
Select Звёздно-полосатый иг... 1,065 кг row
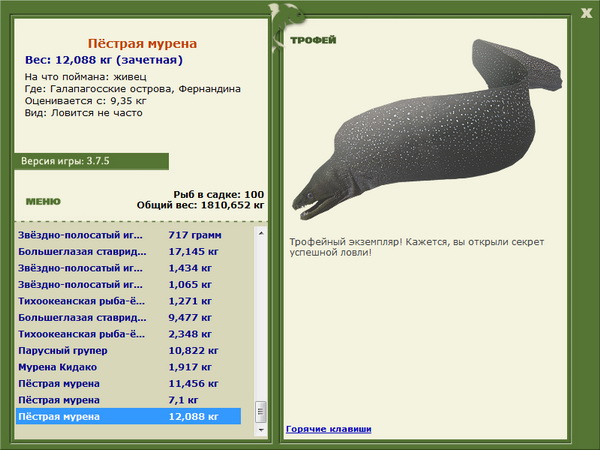tap(129, 284)
